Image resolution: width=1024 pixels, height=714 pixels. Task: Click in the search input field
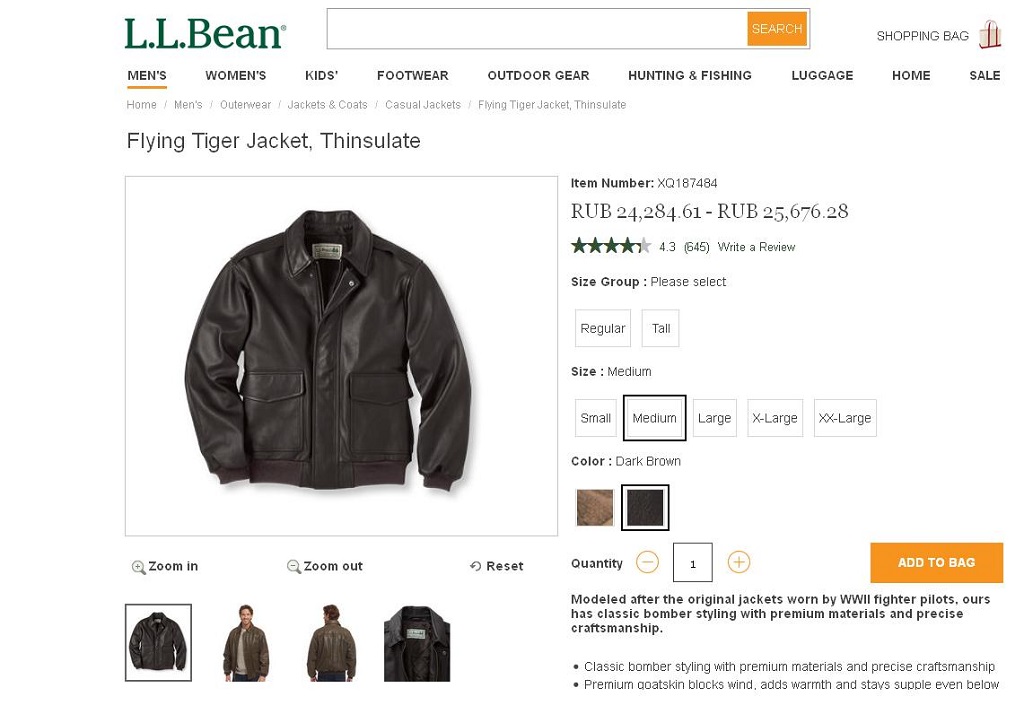point(537,29)
